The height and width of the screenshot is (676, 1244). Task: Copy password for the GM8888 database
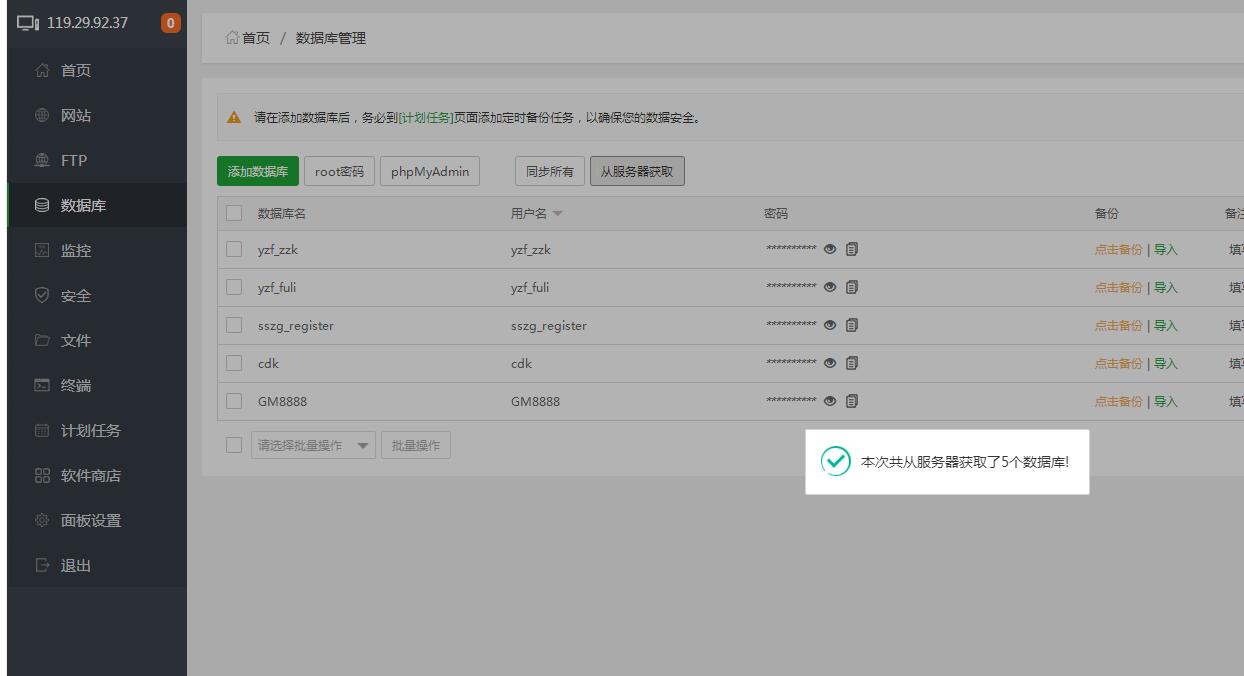click(852, 401)
